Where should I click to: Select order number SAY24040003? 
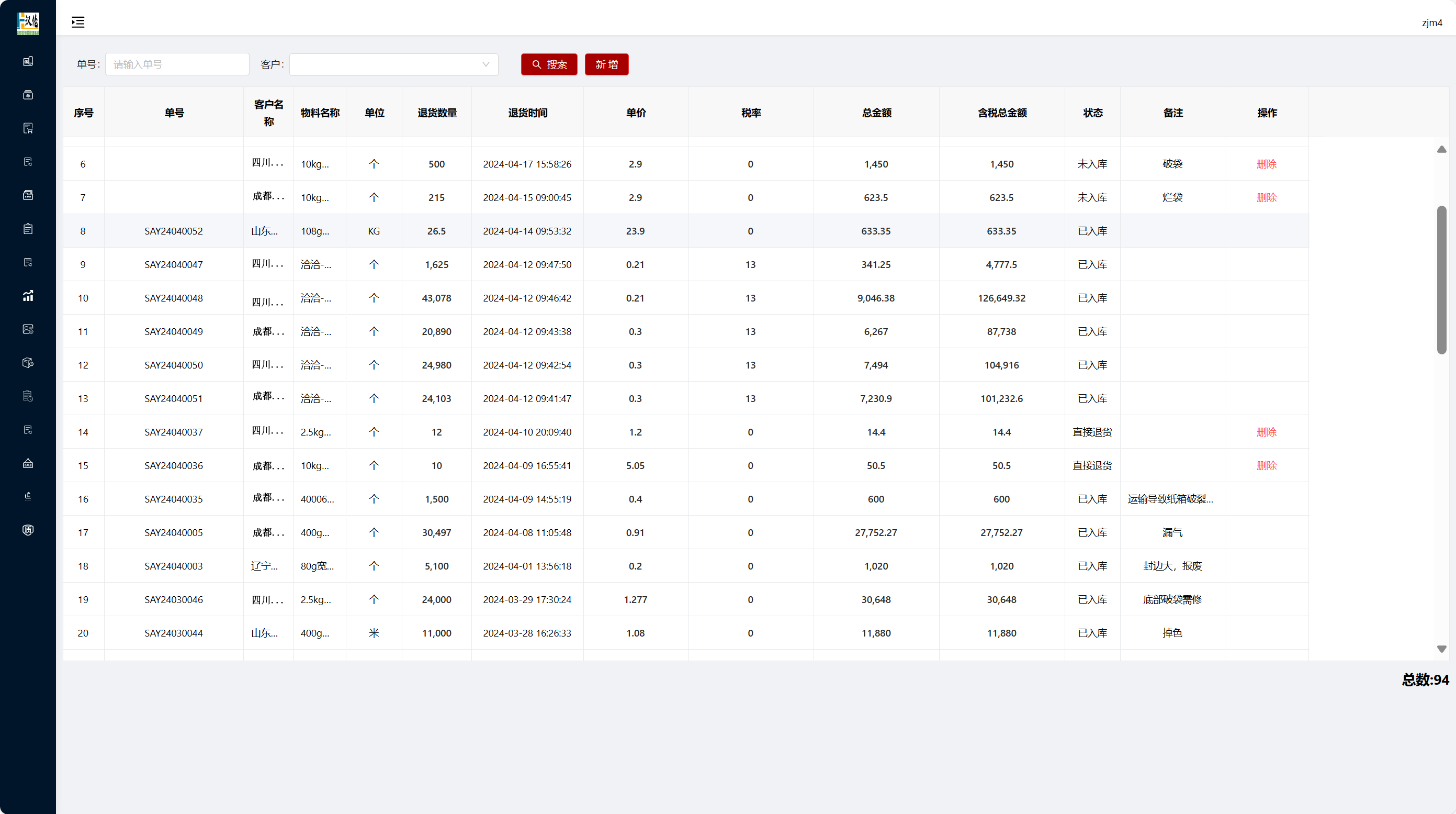coord(174,566)
